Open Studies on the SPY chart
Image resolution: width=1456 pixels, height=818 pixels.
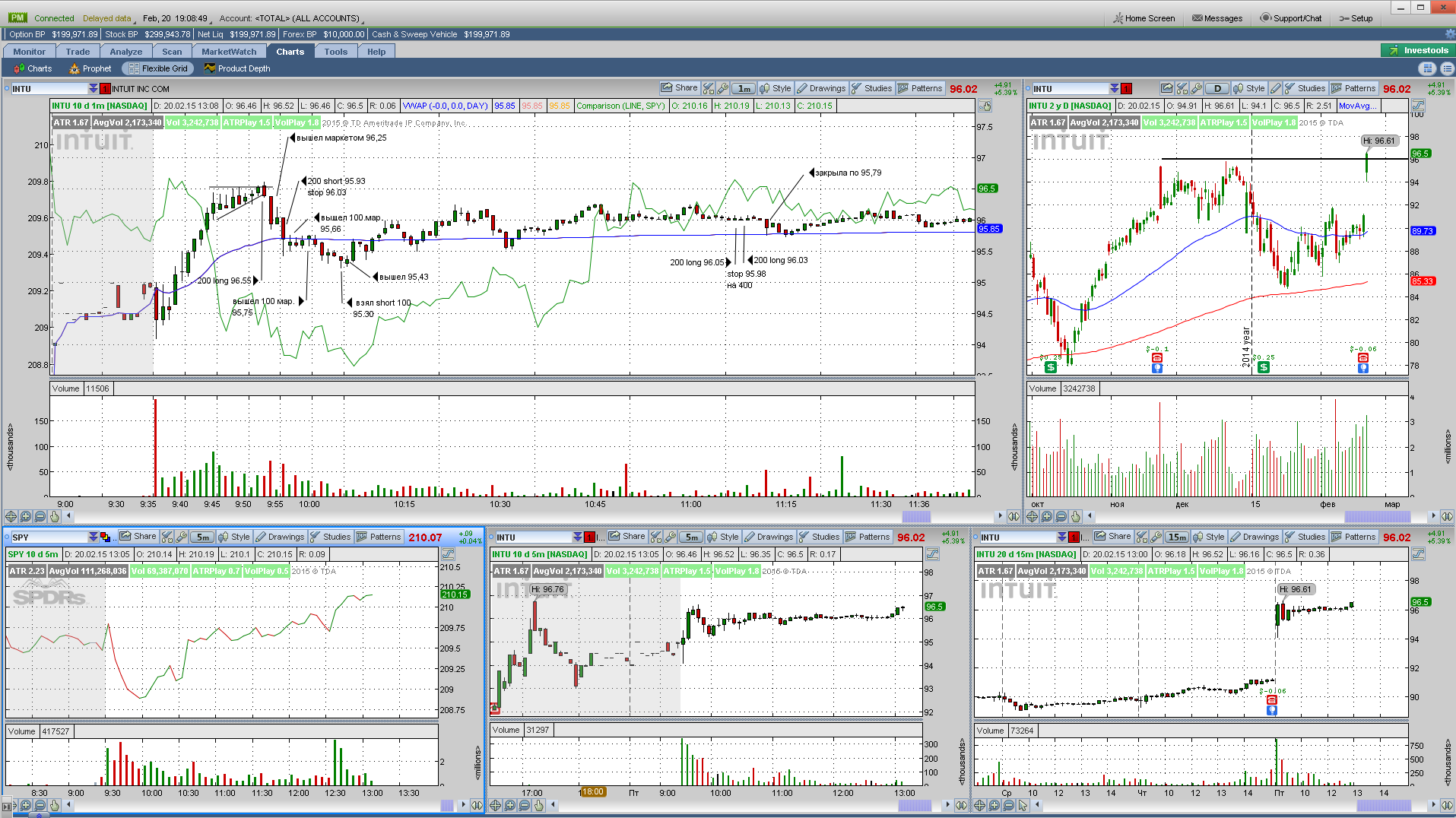pyautogui.click(x=331, y=537)
